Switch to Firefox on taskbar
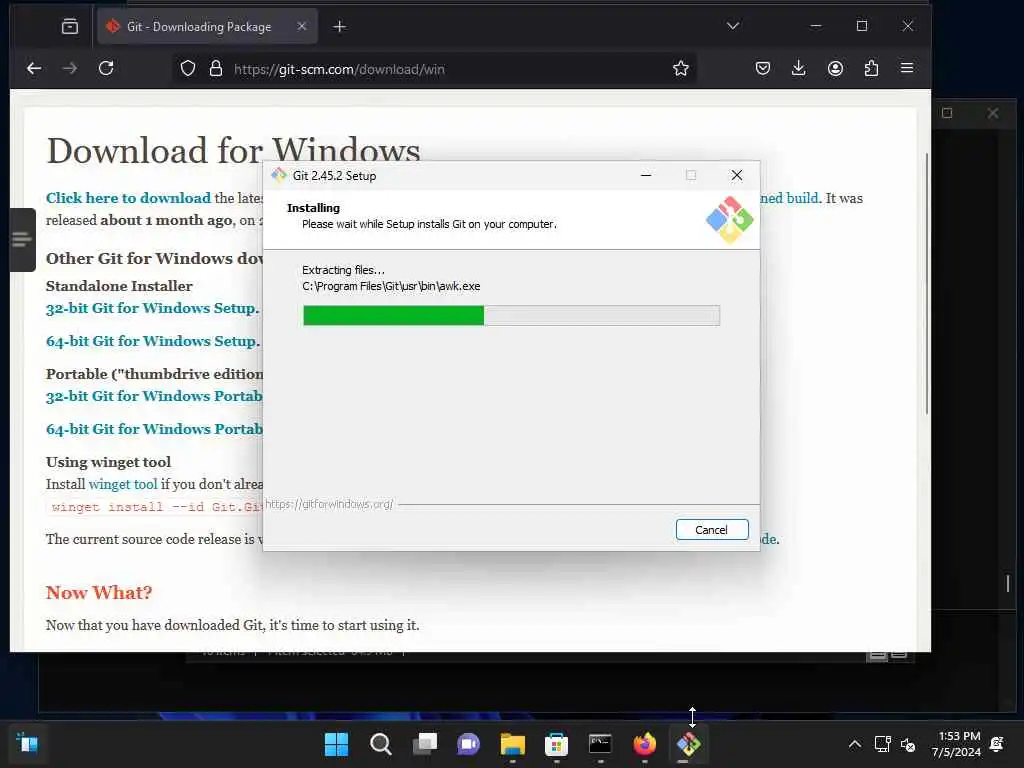Screen dimensions: 1024x768 645,744
